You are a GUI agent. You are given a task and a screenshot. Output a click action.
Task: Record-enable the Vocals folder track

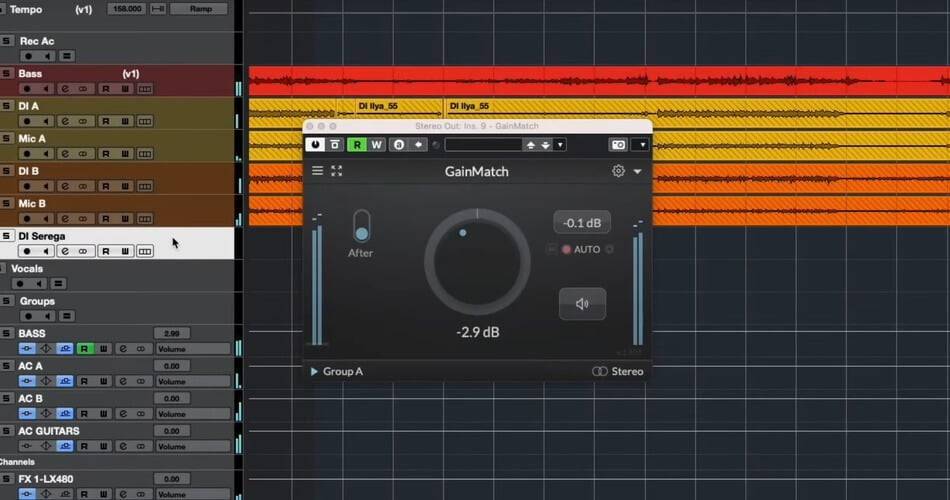[x=20, y=284]
